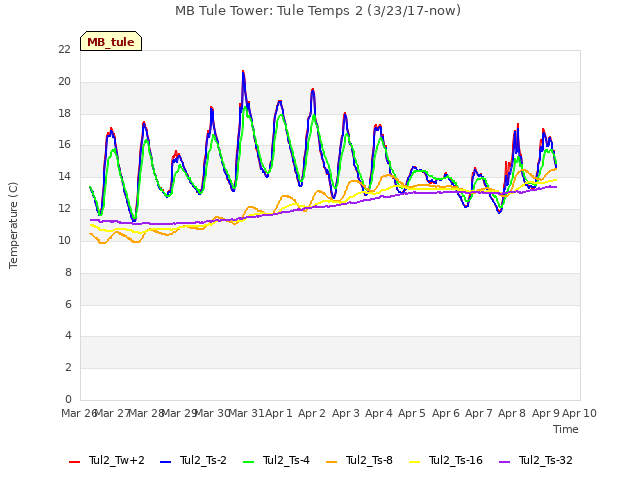Select the Tul2_Ts-4 legend label
The height and width of the screenshot is (480, 640).
pyautogui.click(x=286, y=460)
